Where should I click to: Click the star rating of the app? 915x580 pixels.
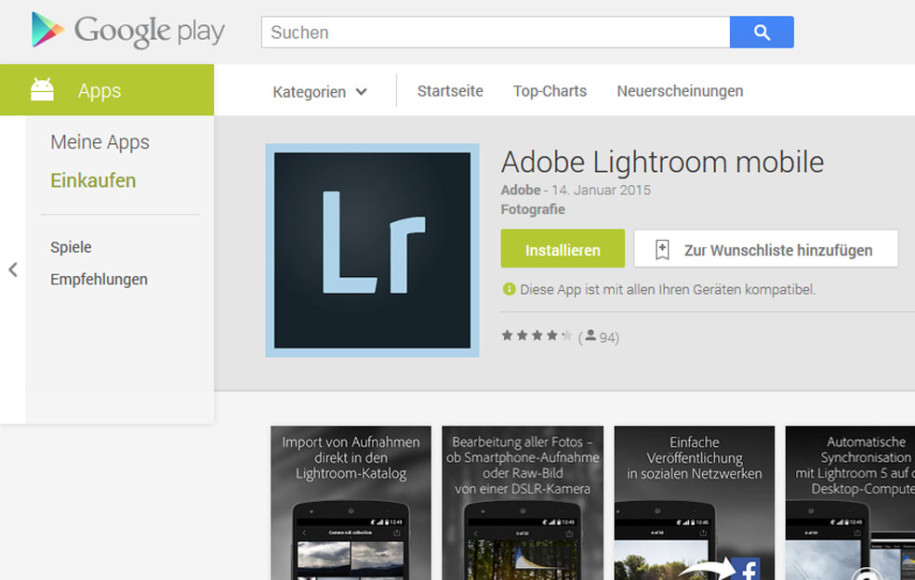[536, 336]
